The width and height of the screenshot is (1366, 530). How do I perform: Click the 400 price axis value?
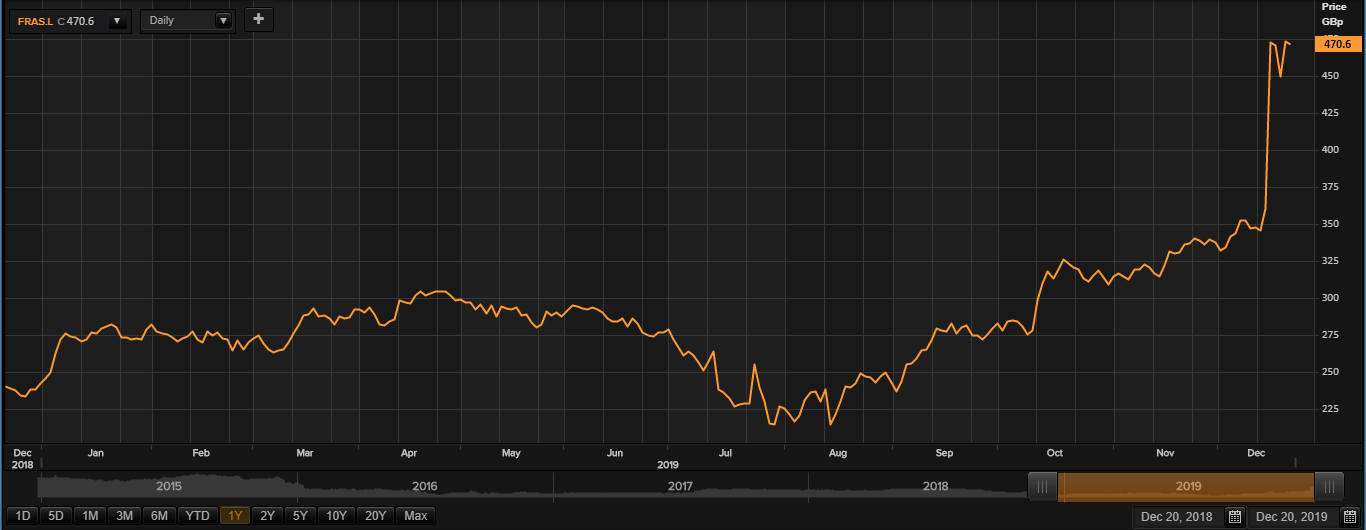point(1330,150)
